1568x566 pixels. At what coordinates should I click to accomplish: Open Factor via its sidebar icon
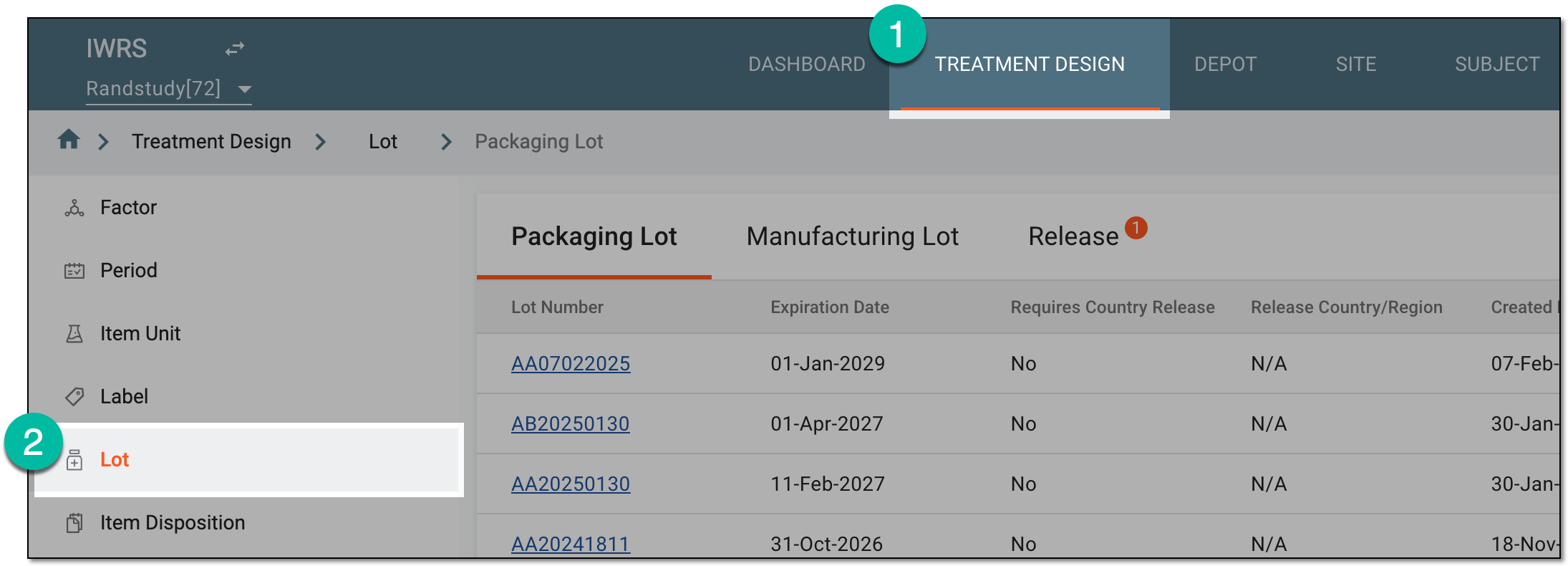click(74, 208)
